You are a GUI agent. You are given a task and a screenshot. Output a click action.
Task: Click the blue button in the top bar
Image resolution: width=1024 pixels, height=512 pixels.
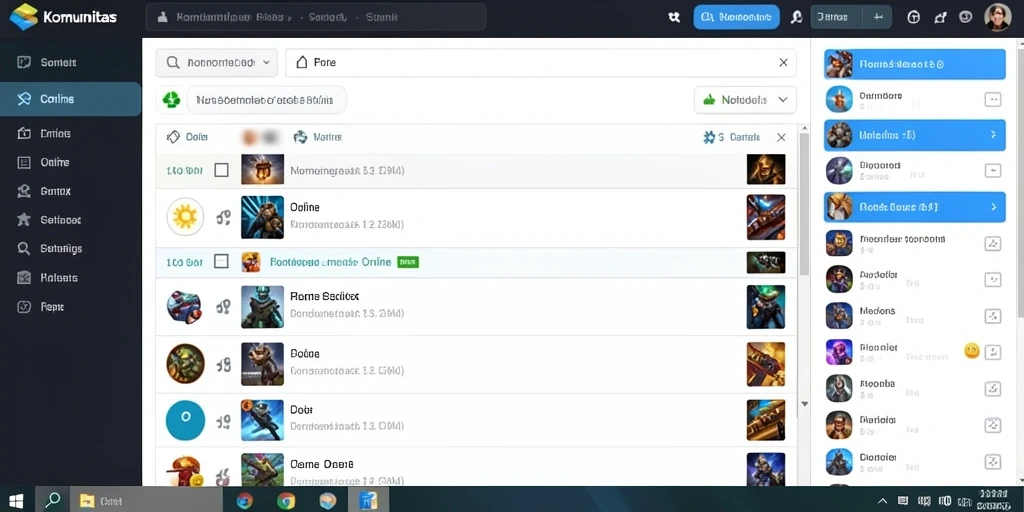[x=736, y=17]
